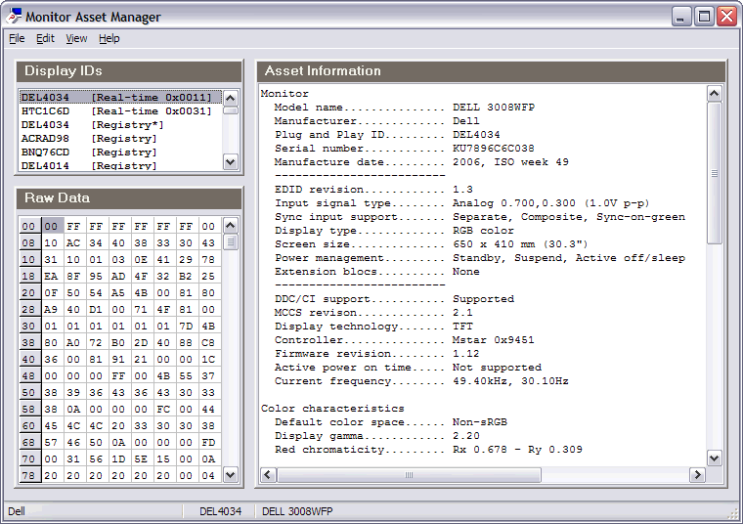
Task: Select ACRAD98 Registry display entry
Action: 121,139
